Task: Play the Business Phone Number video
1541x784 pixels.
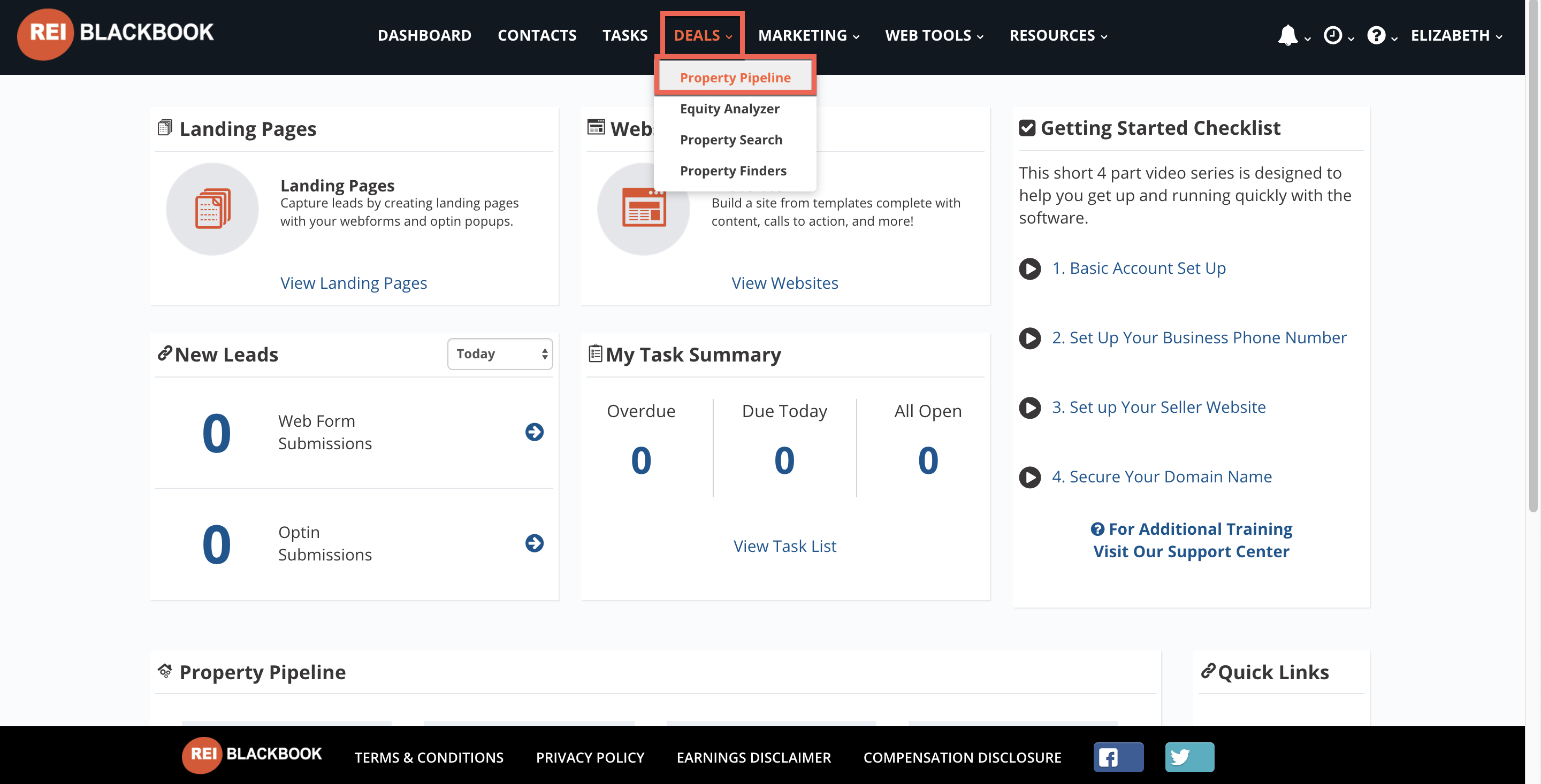Action: point(1029,338)
